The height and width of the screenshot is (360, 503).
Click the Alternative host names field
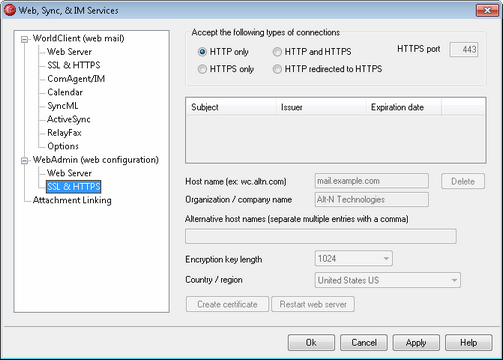click(321, 236)
